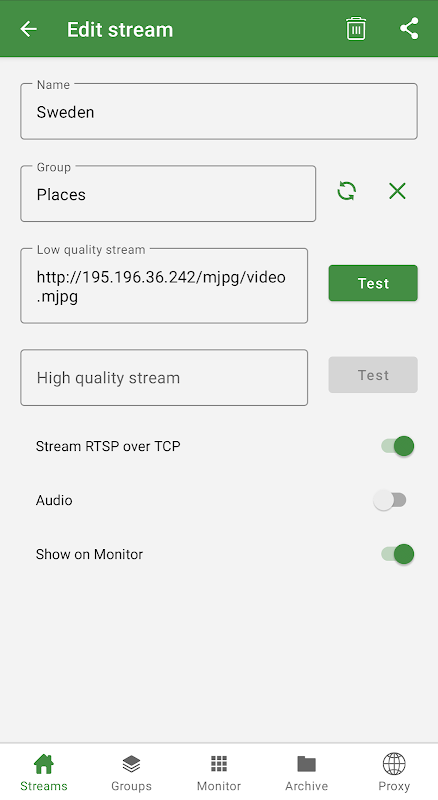This screenshot has height=800, width=438.
Task: Select the Places group field
Action: coord(168,193)
